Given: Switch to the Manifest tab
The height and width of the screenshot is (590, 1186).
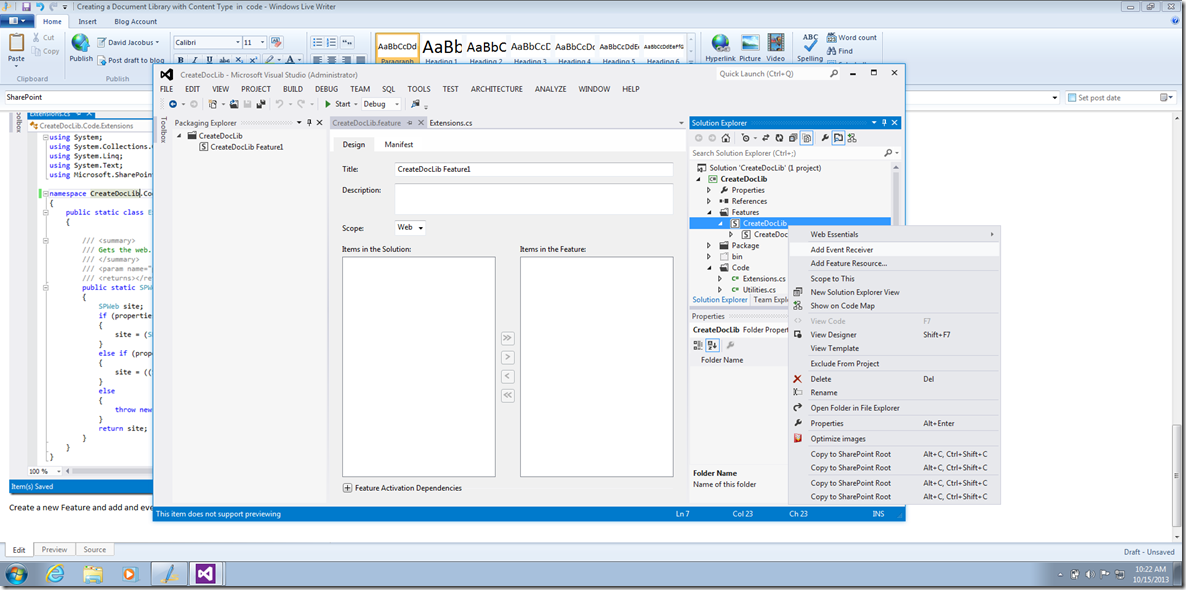Looking at the screenshot, I should 398,144.
